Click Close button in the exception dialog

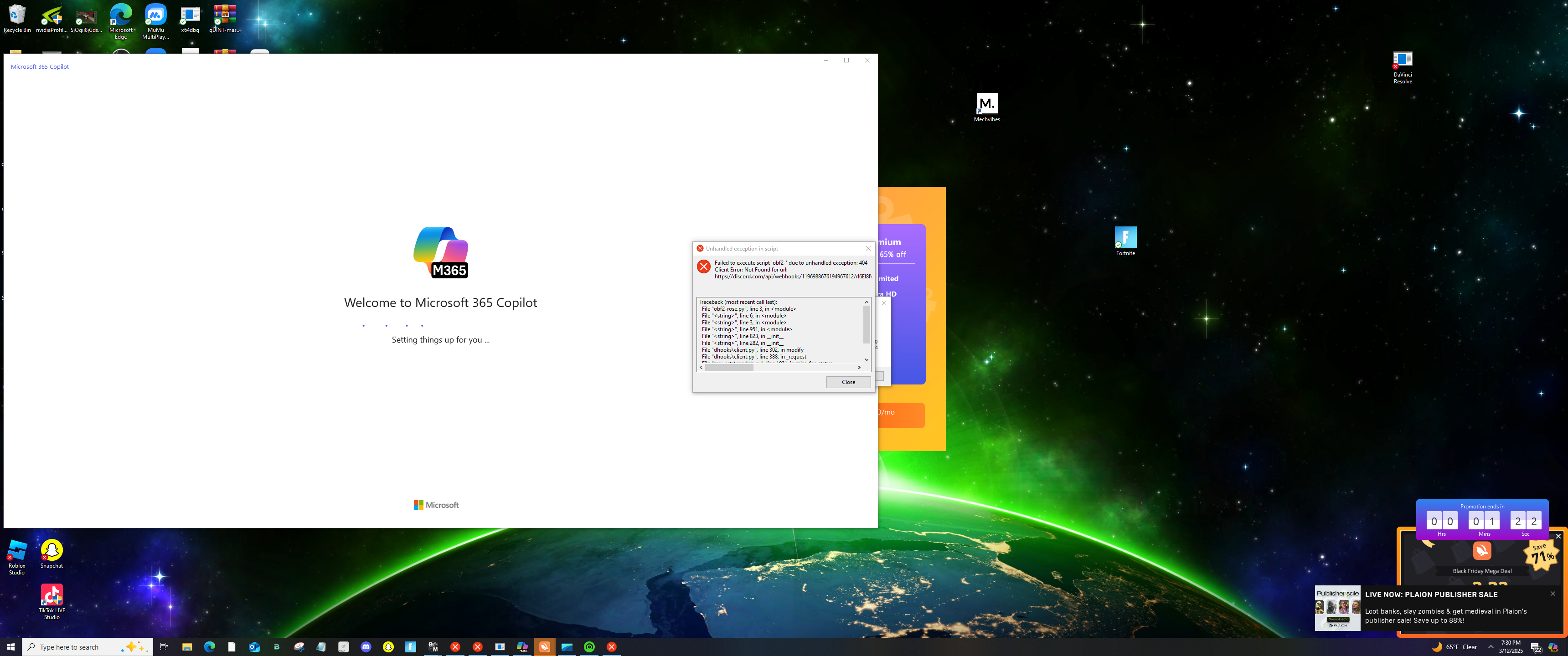(848, 382)
